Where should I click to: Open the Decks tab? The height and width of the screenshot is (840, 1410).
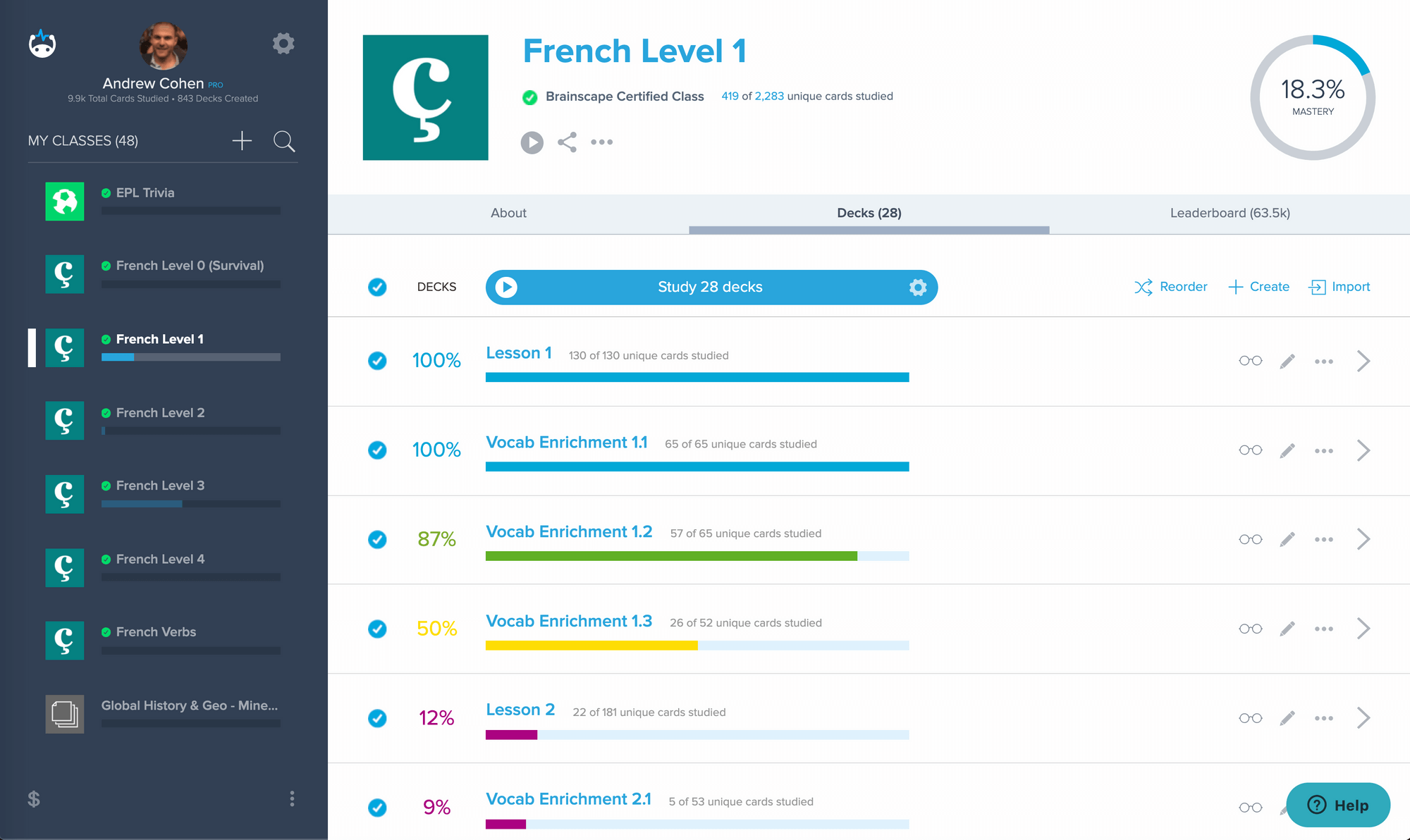(869, 212)
